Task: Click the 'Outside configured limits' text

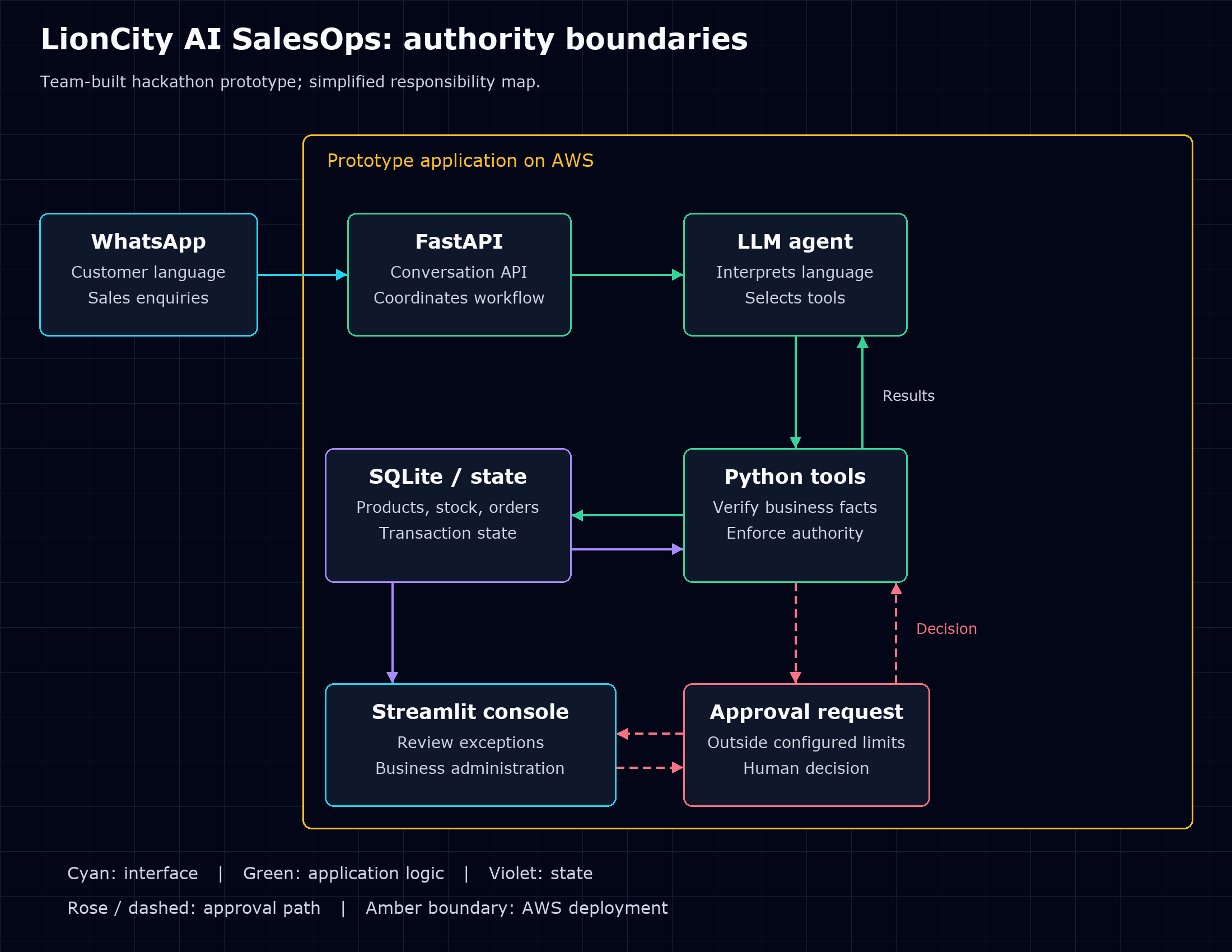Action: coord(806,743)
